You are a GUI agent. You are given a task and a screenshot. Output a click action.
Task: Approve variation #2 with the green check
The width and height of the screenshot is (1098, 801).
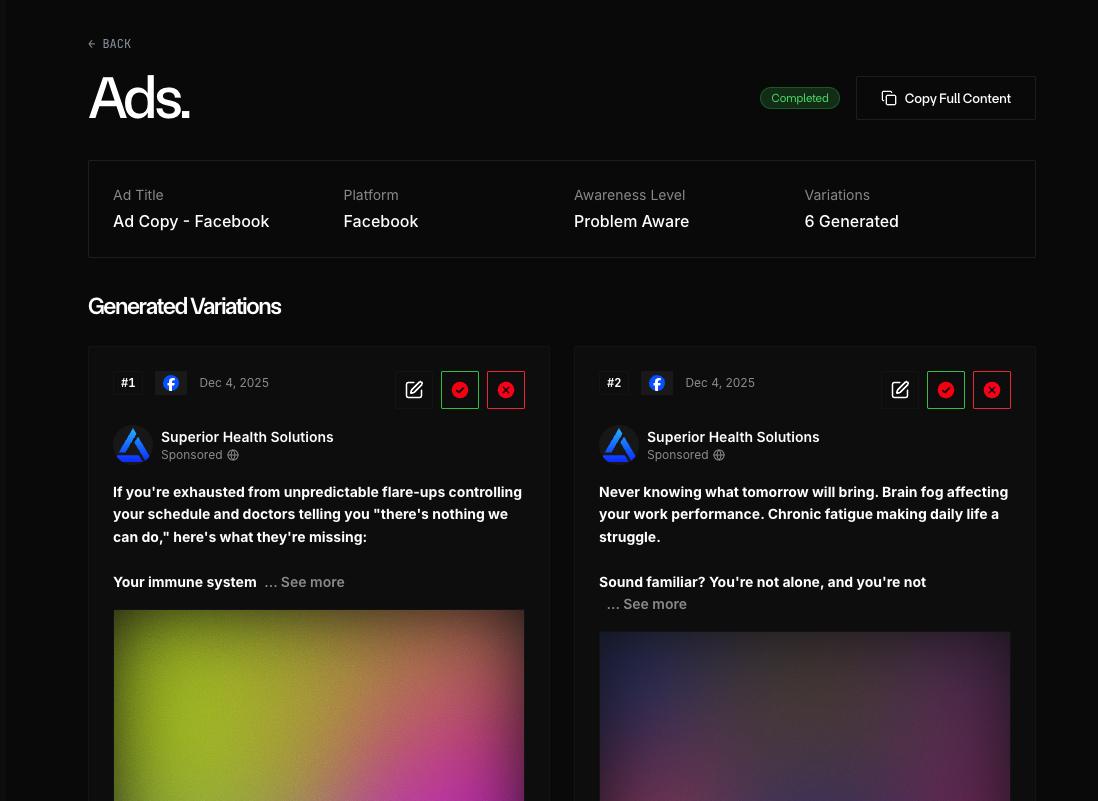point(946,390)
